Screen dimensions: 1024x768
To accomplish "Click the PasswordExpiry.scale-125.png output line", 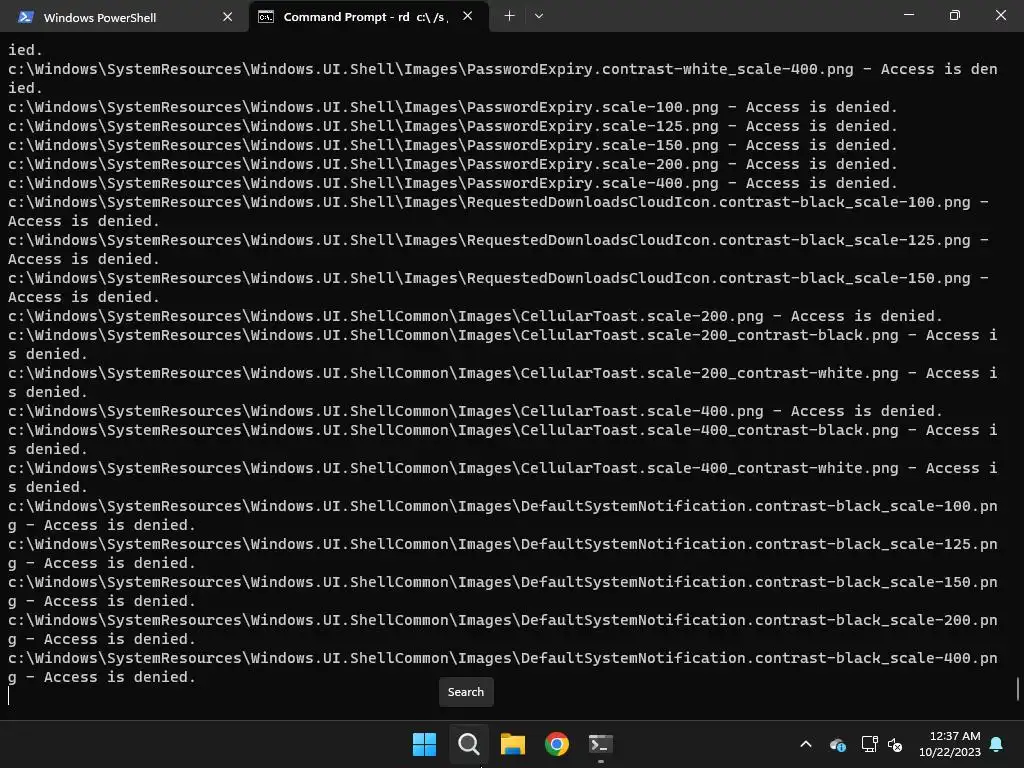I will pos(453,126).
